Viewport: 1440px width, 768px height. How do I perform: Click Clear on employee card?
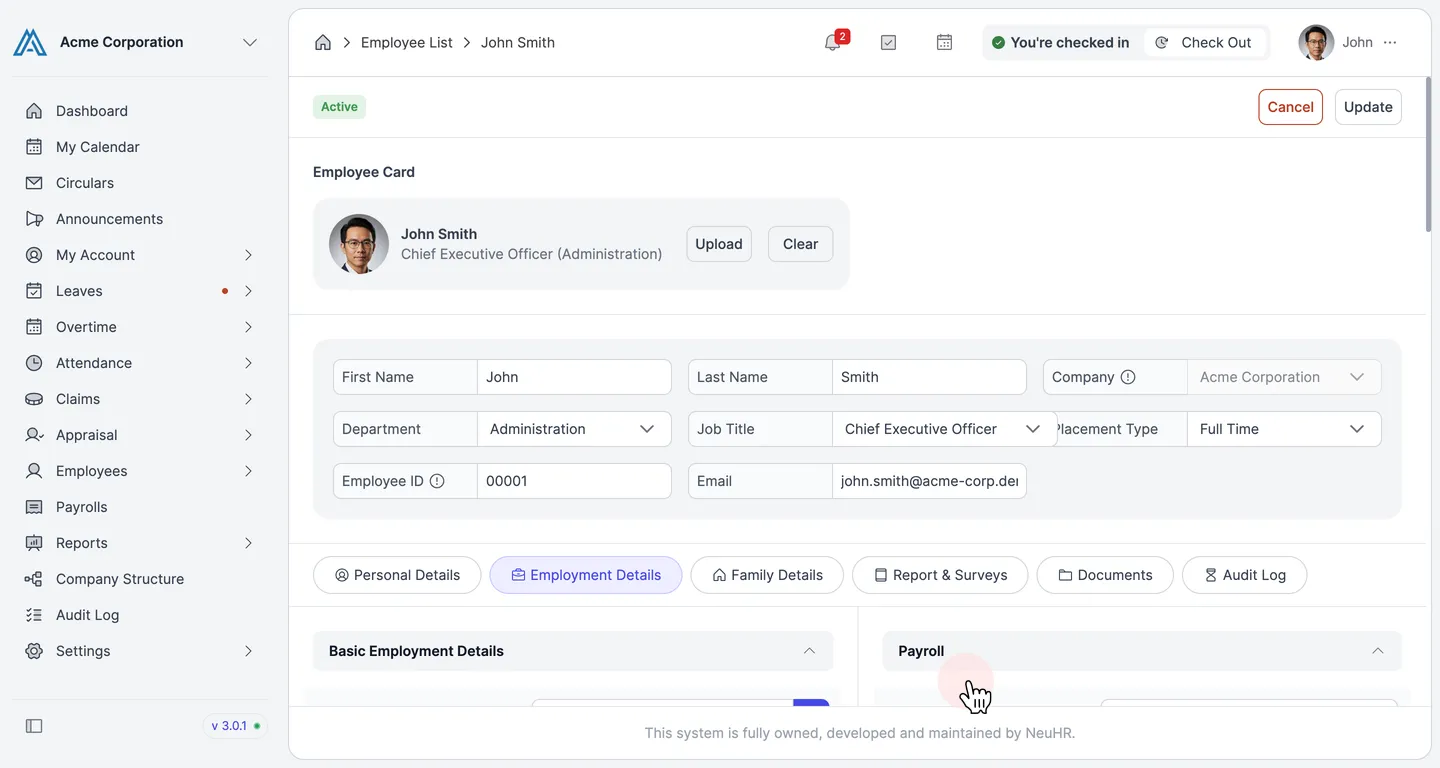(x=800, y=244)
